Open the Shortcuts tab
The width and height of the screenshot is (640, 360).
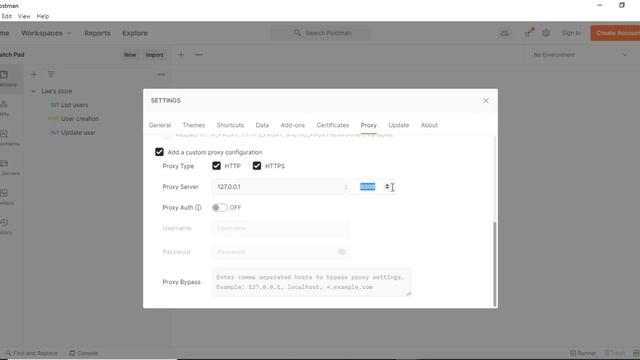pyautogui.click(x=230, y=125)
